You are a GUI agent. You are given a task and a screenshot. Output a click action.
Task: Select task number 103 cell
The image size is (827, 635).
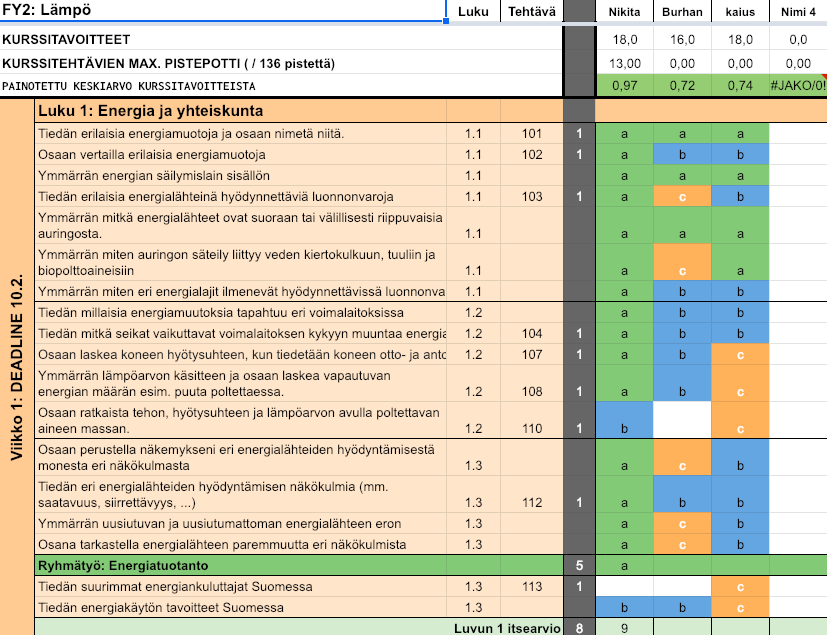coord(532,197)
